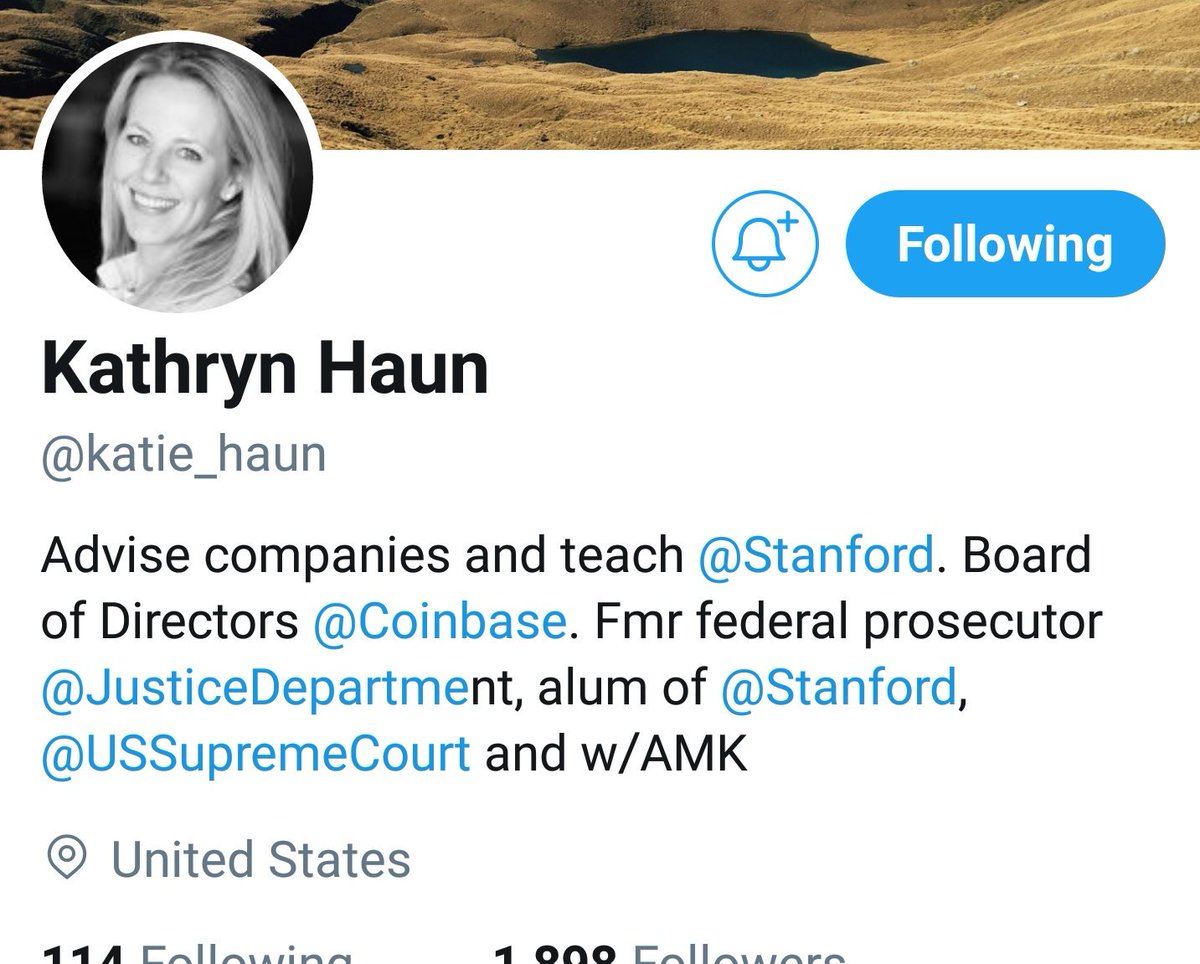Open Kathryn Haun's circular profile photo

177,176
